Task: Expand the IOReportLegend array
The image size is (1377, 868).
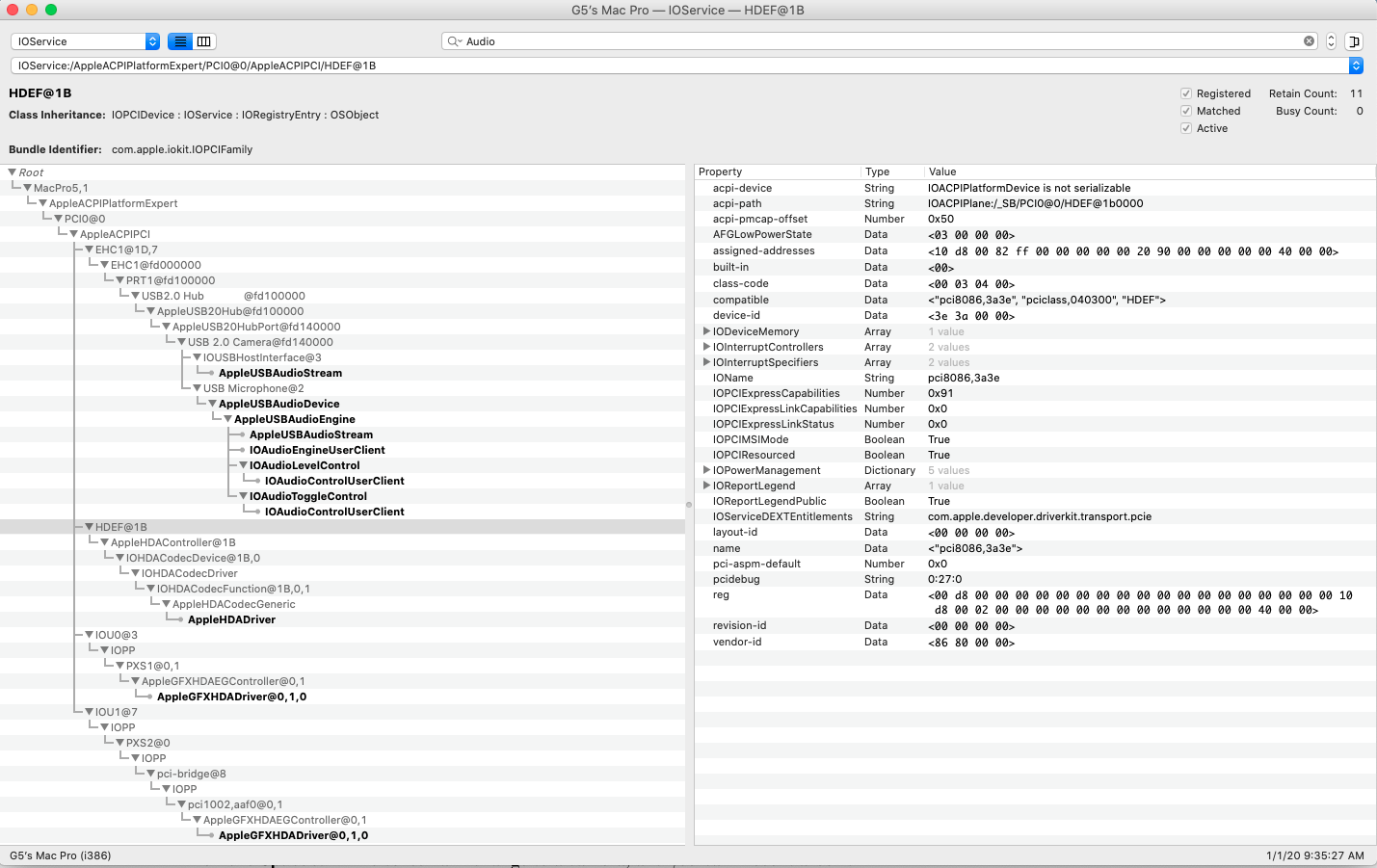Action: coord(706,486)
